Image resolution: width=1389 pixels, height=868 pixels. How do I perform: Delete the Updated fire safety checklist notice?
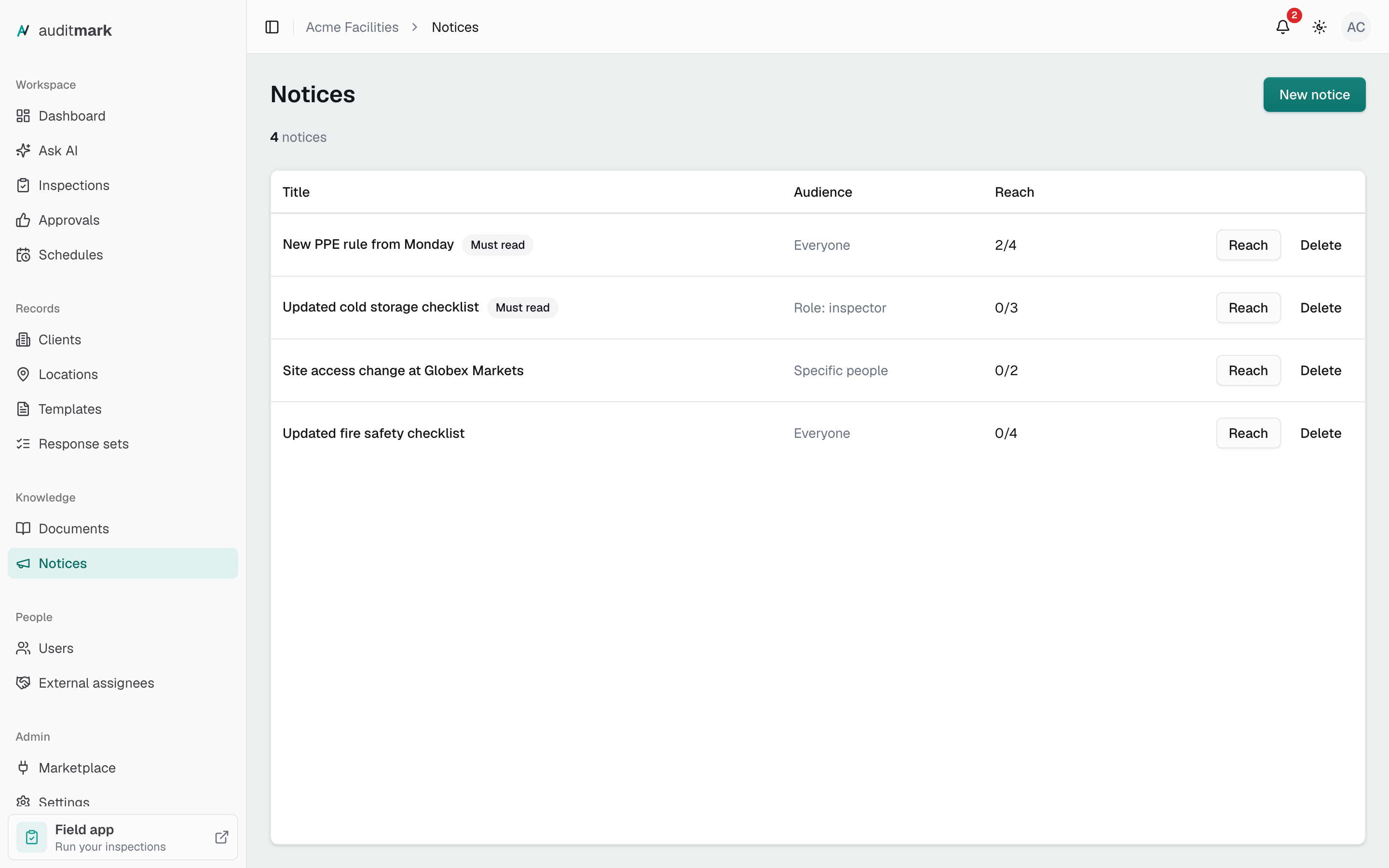coord(1321,434)
